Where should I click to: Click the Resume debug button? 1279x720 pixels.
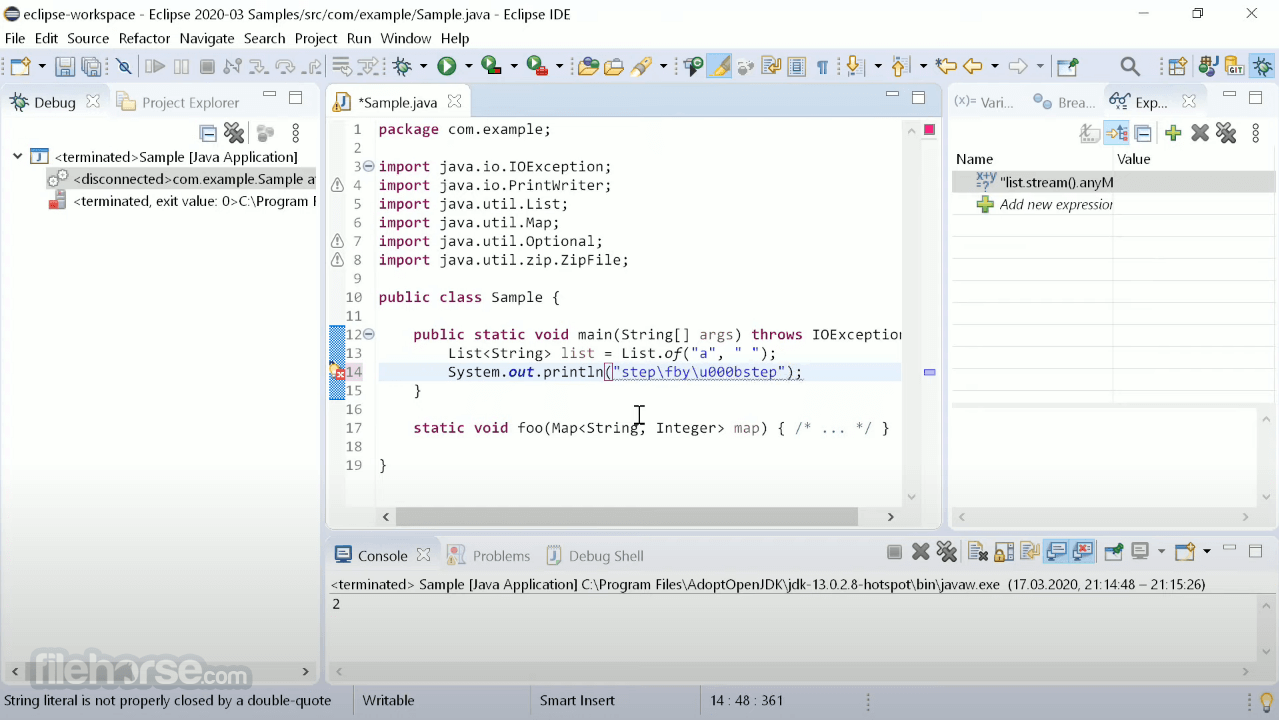point(155,67)
